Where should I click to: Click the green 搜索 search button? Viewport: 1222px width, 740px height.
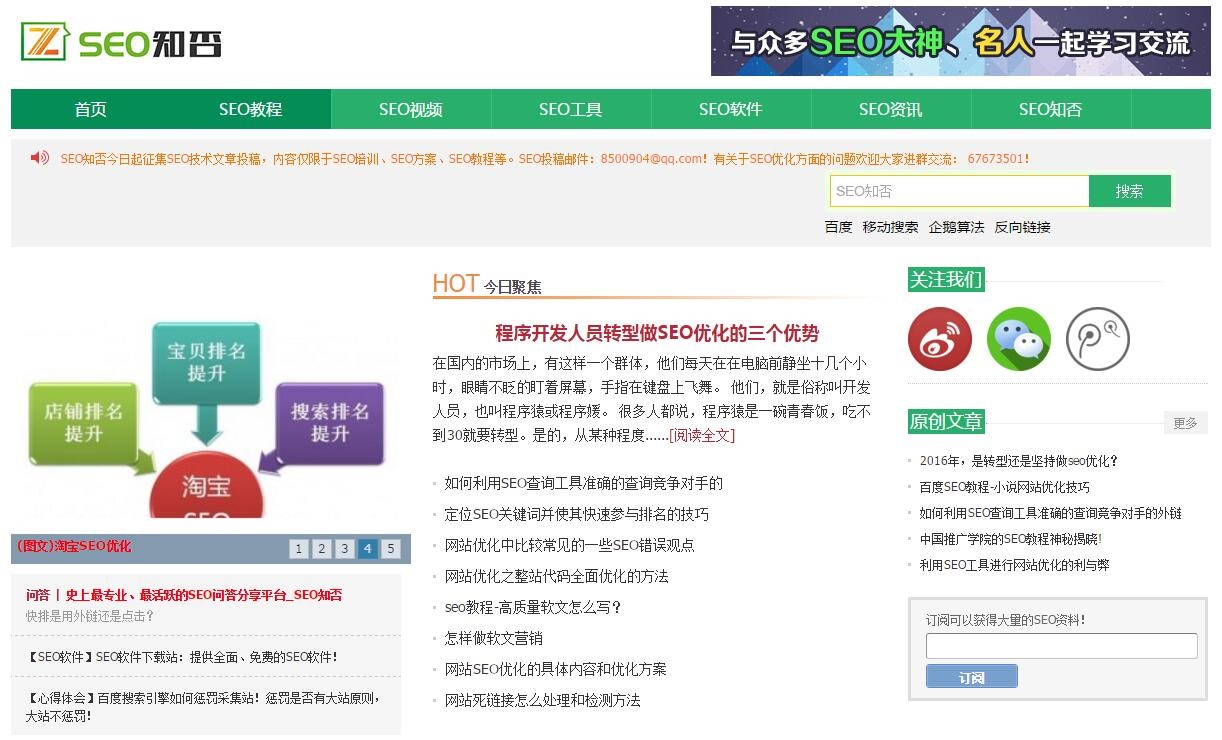pyautogui.click(x=1130, y=190)
